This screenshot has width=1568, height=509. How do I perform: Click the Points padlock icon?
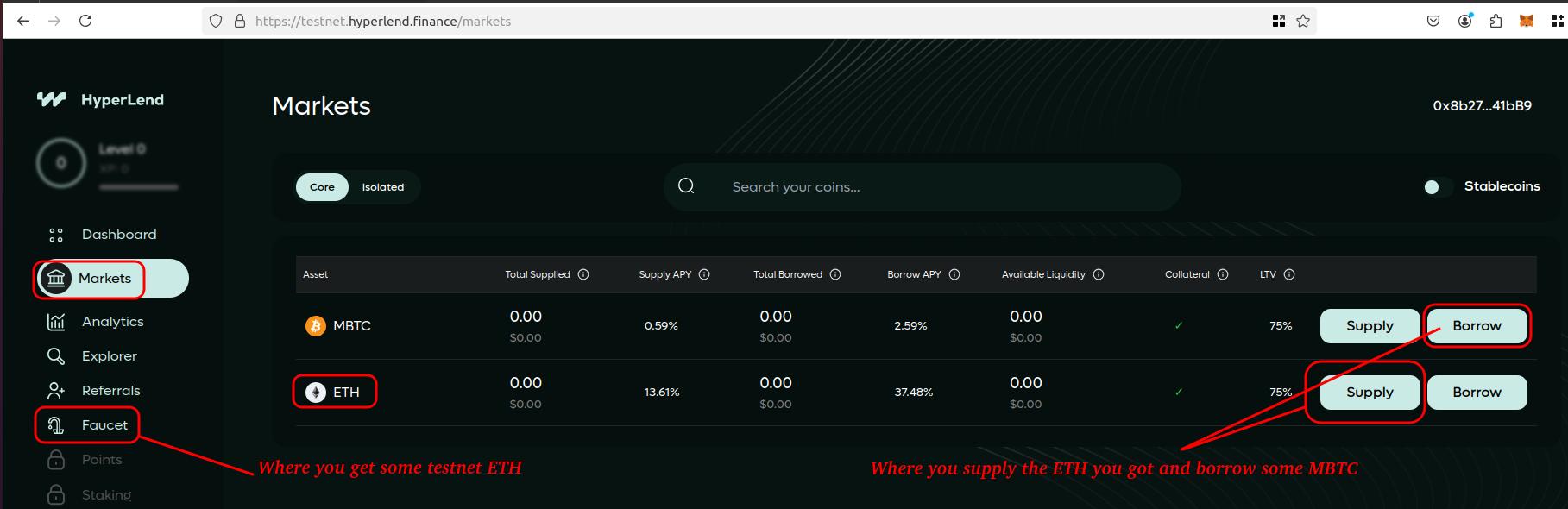coord(56,460)
